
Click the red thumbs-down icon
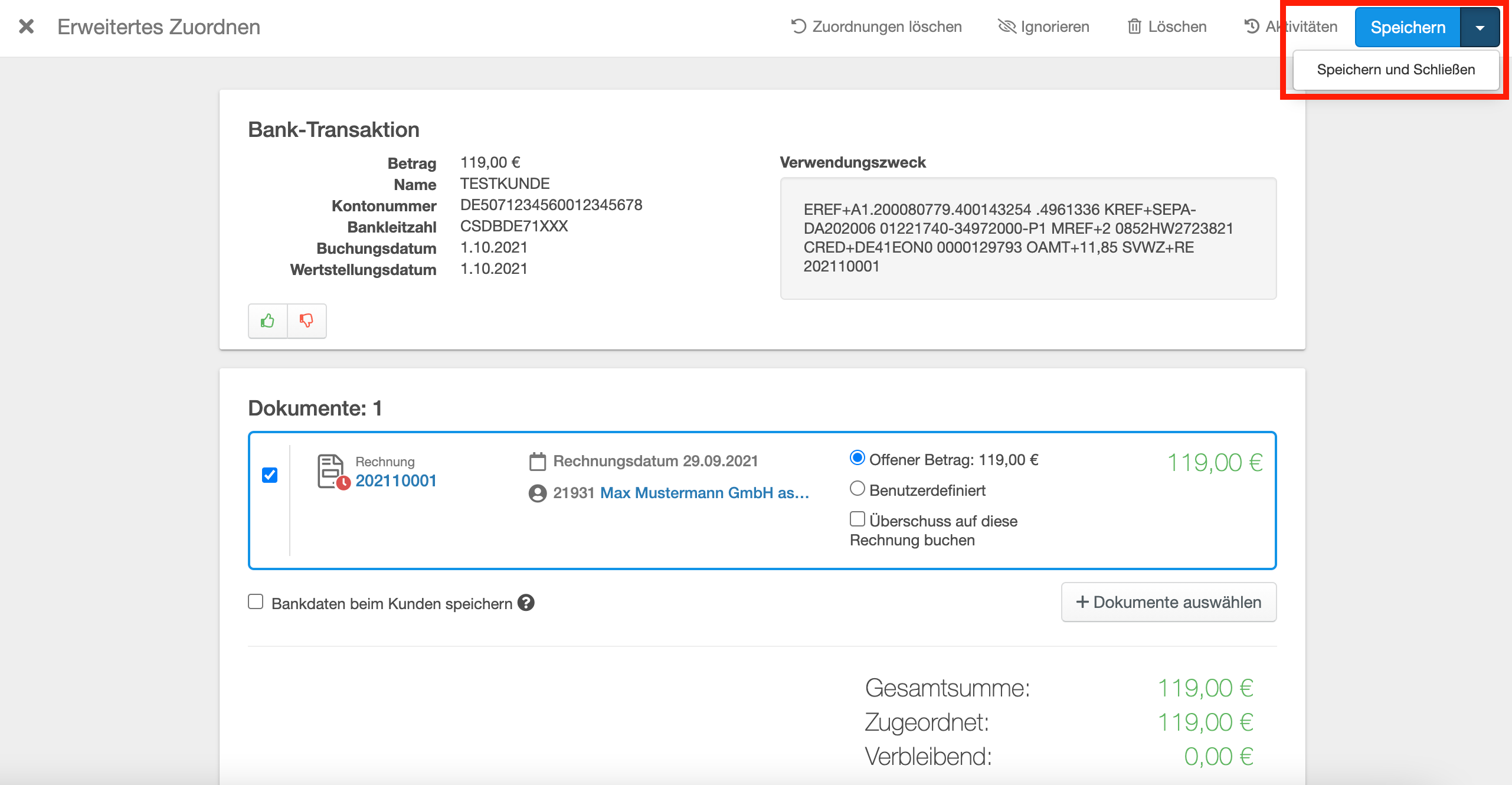pos(306,320)
